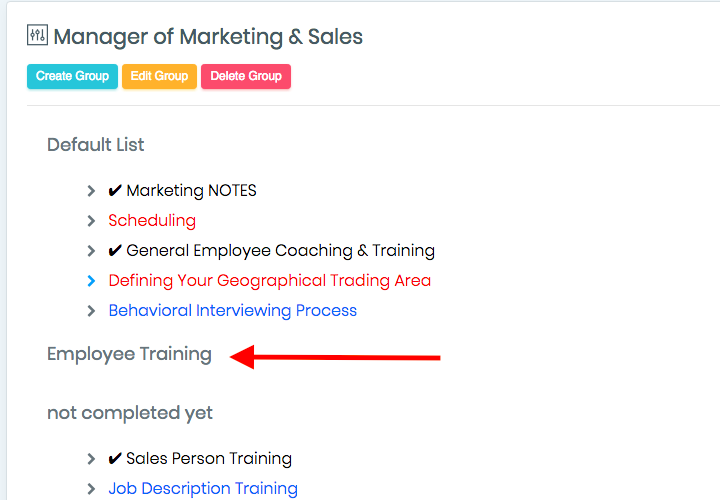Click the sliders icon beside the page title

[37, 35]
